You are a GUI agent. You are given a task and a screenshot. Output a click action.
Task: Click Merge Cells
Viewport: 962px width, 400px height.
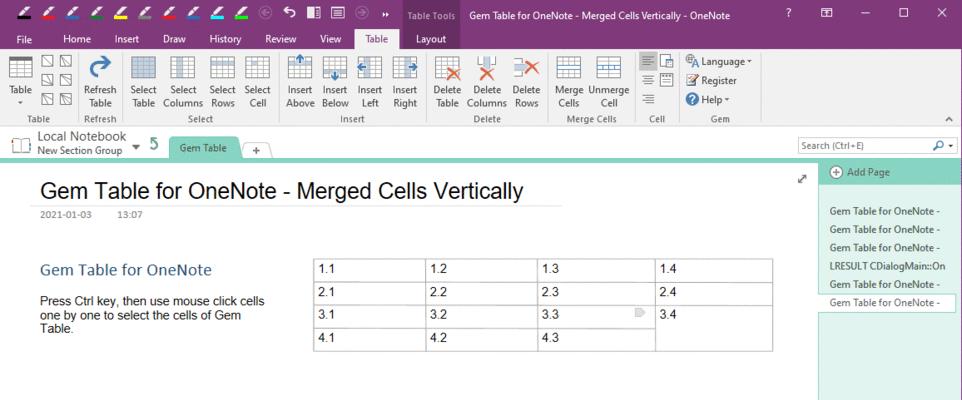pyautogui.click(x=569, y=81)
